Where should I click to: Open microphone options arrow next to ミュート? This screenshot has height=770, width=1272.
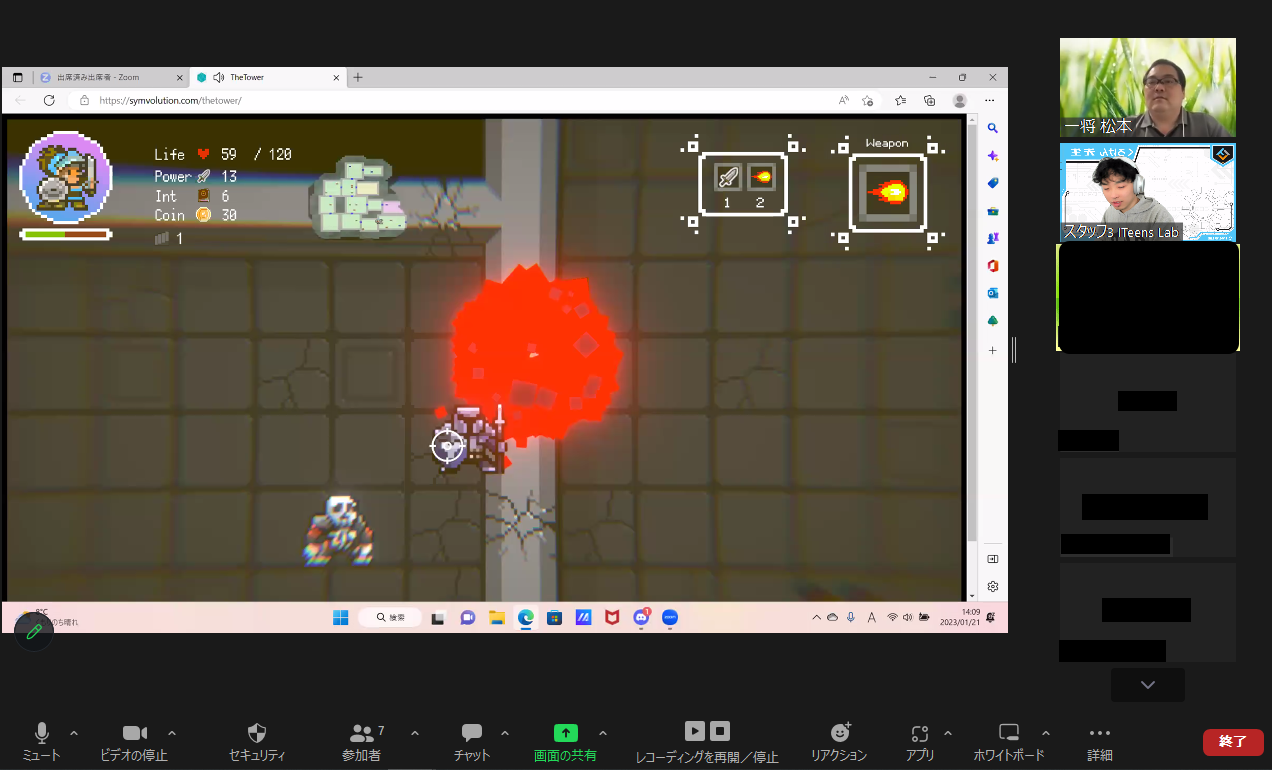click(x=74, y=733)
